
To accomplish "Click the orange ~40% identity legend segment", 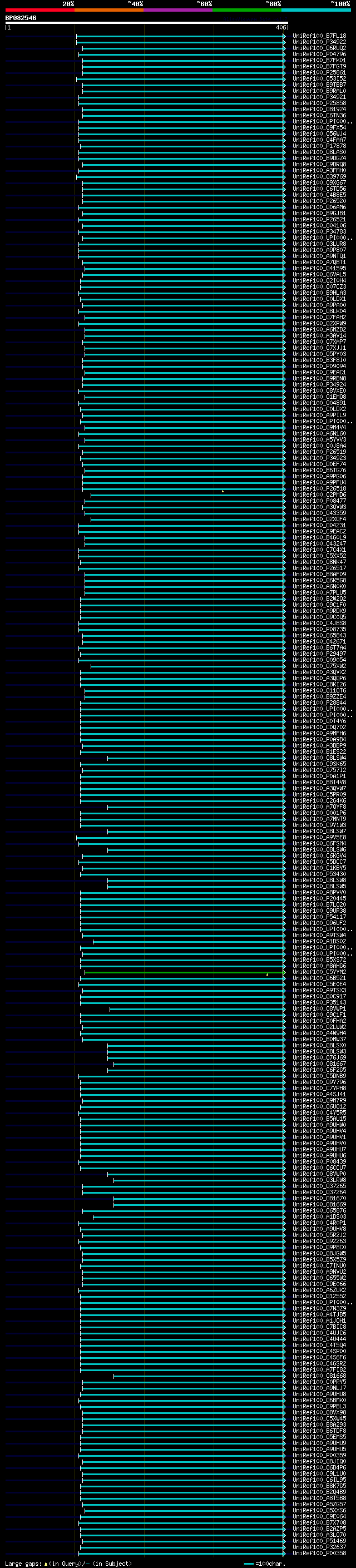I will (x=109, y=10).
